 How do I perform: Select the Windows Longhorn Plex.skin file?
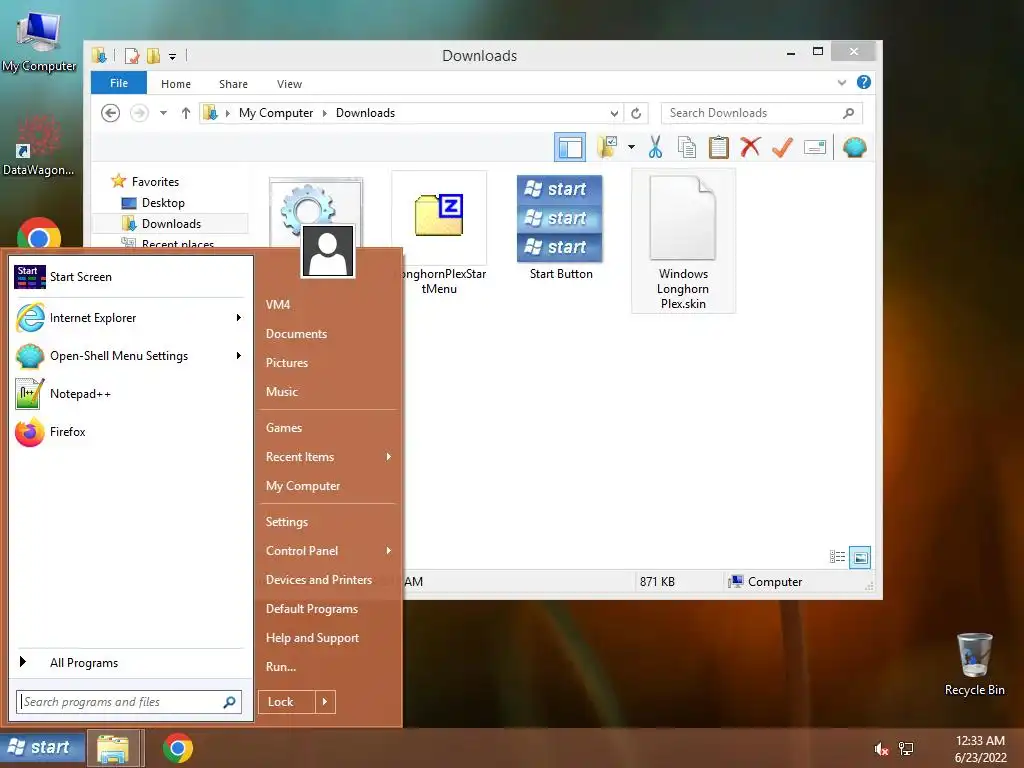[683, 240]
